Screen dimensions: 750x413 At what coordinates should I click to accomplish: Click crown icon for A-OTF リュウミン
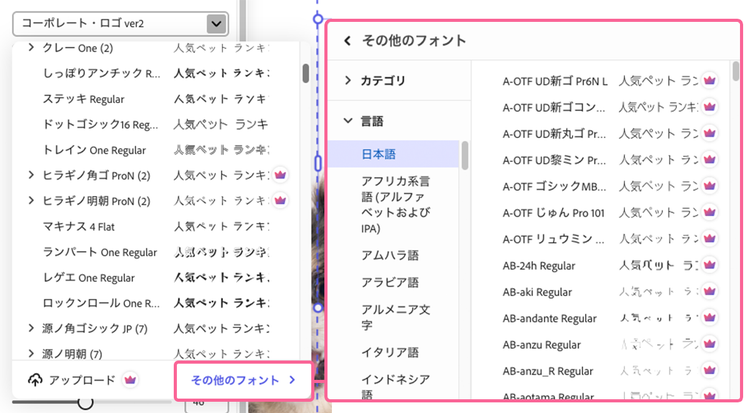click(710, 238)
